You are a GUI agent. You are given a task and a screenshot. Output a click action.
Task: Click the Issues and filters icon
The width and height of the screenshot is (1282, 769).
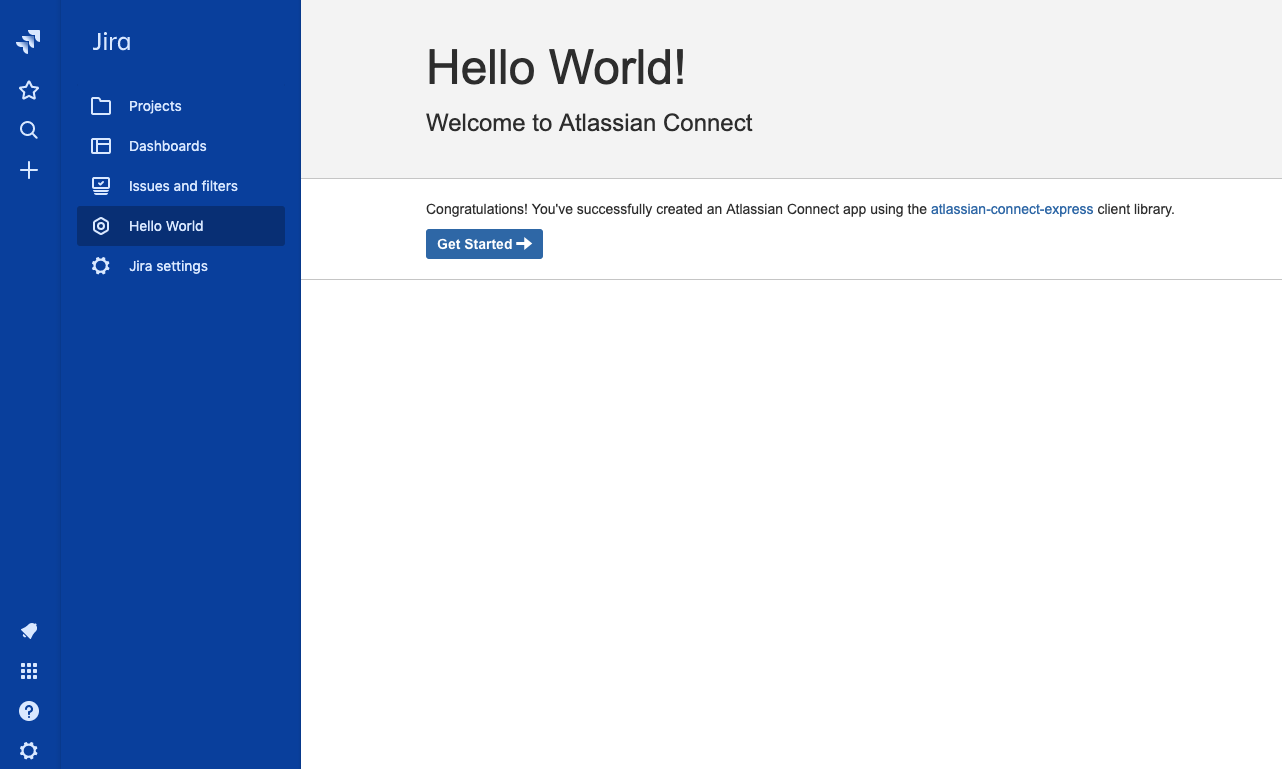click(100, 186)
